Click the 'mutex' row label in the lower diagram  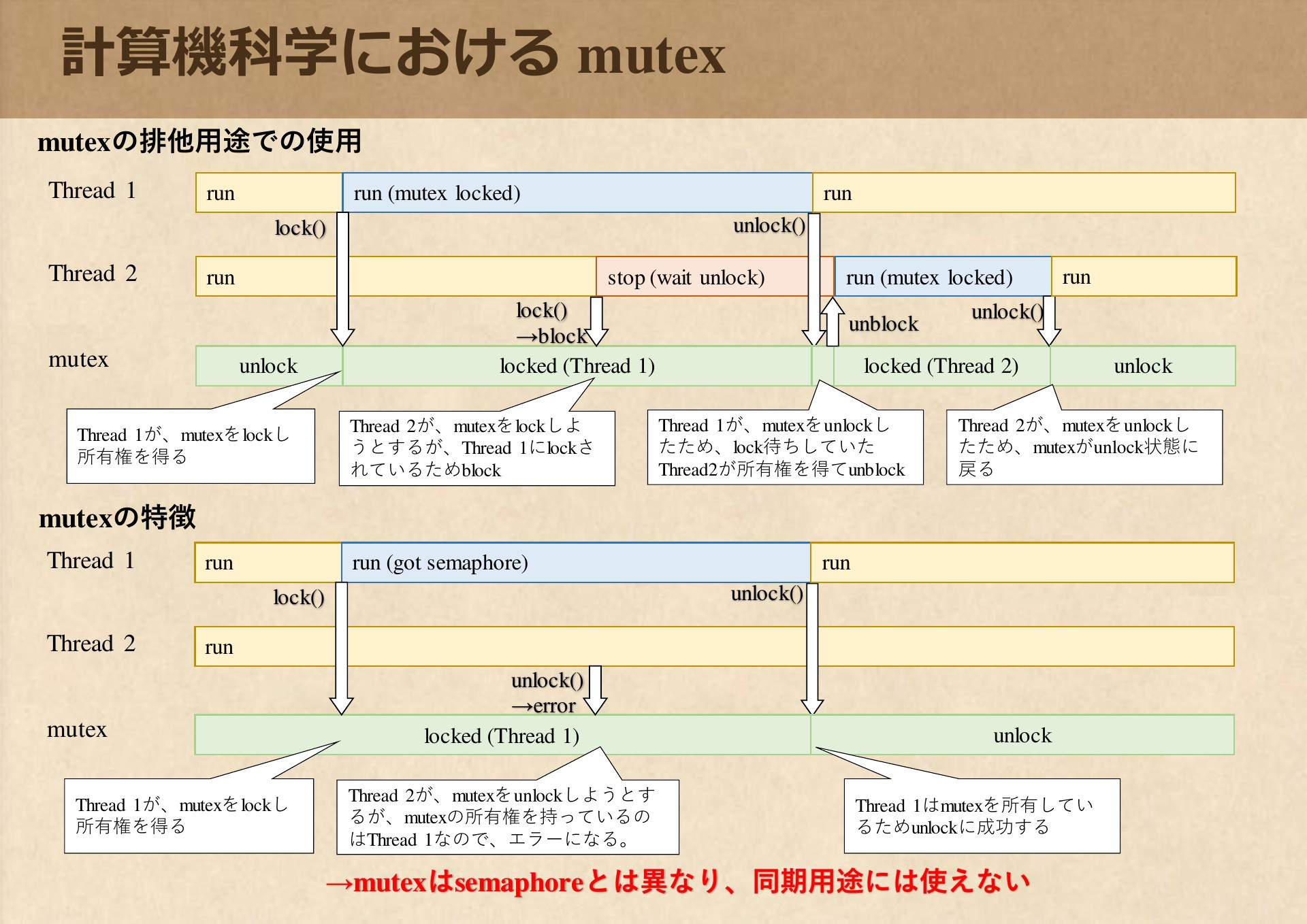pyautogui.click(x=77, y=729)
